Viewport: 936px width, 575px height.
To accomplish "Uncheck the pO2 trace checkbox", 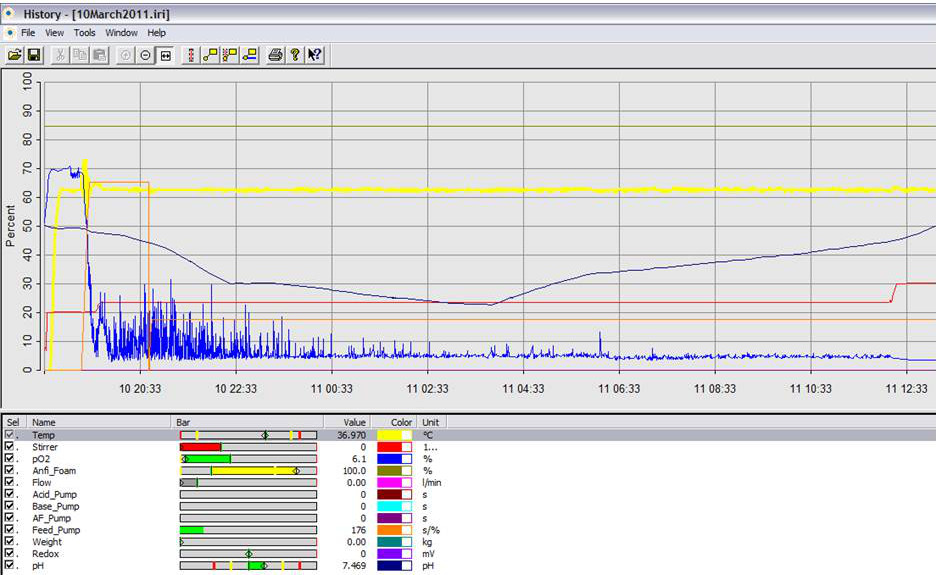I will point(10,459).
